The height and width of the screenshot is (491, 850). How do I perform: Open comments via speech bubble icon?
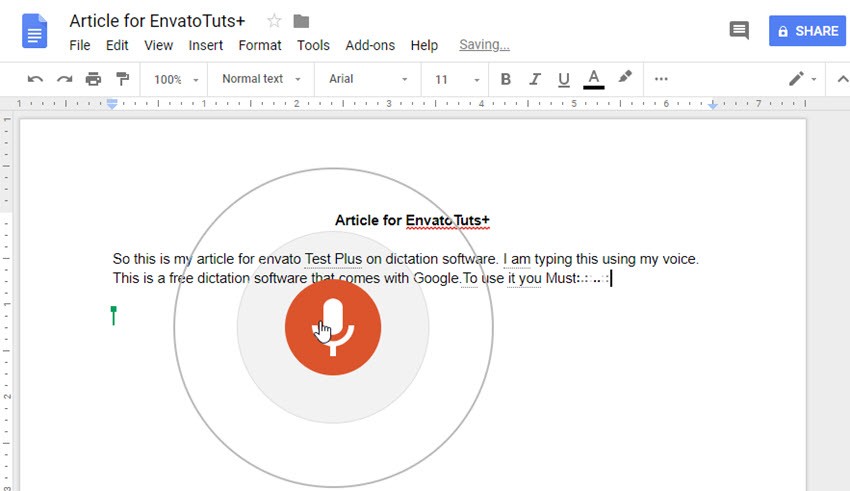(739, 31)
